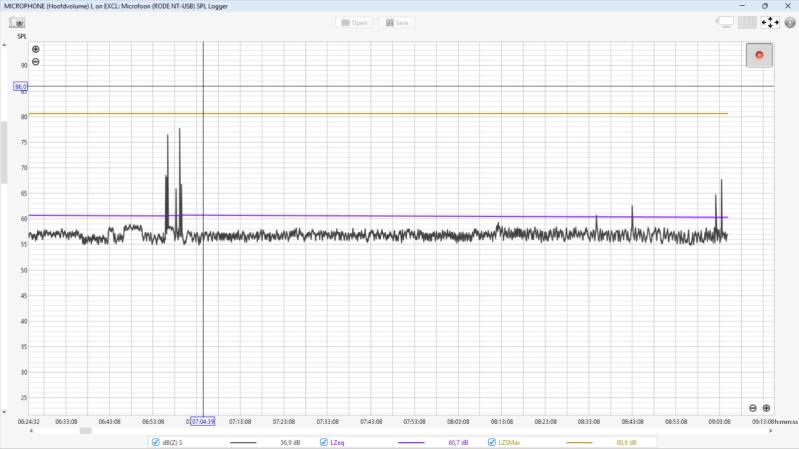The height and width of the screenshot is (449, 799).
Task: Zoom in the horizontal time axis
Action: [766, 408]
